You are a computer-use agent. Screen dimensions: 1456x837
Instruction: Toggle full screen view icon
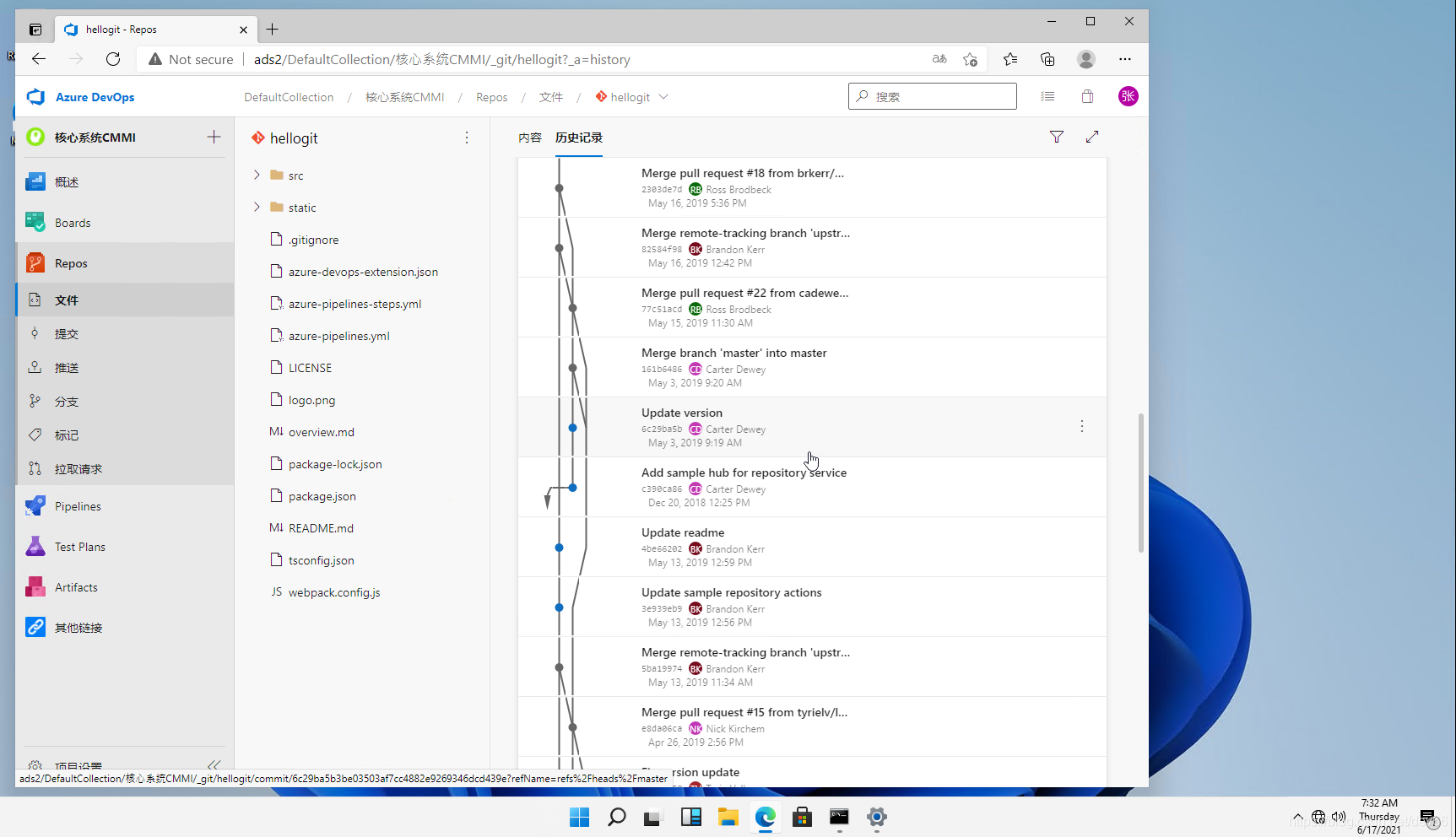coord(1092,137)
